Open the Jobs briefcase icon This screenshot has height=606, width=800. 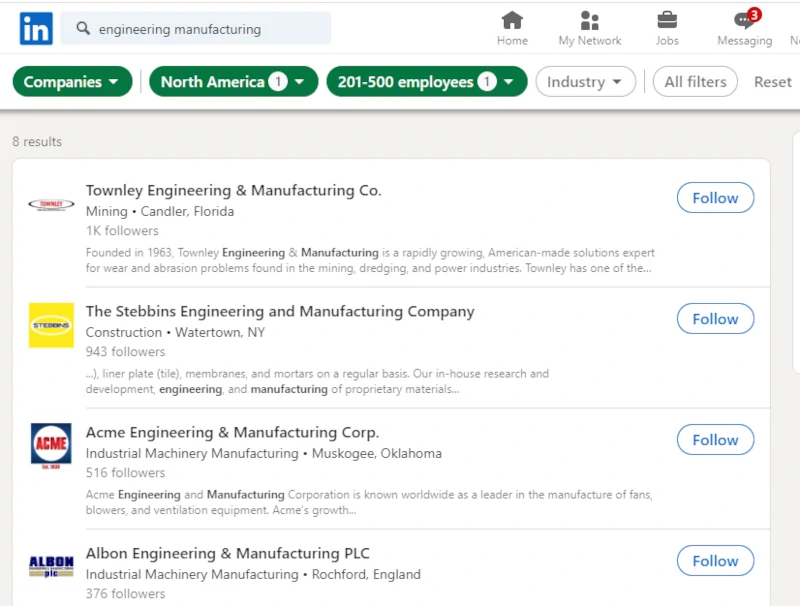(667, 29)
